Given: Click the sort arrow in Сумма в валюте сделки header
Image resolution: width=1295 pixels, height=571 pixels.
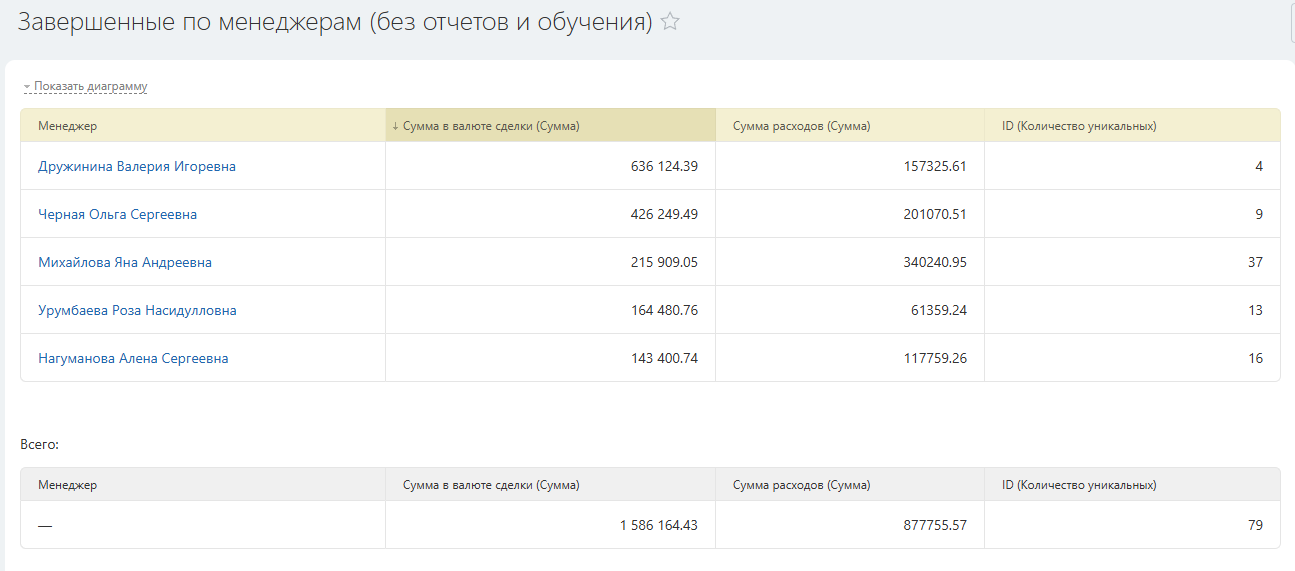Looking at the screenshot, I should coord(395,126).
